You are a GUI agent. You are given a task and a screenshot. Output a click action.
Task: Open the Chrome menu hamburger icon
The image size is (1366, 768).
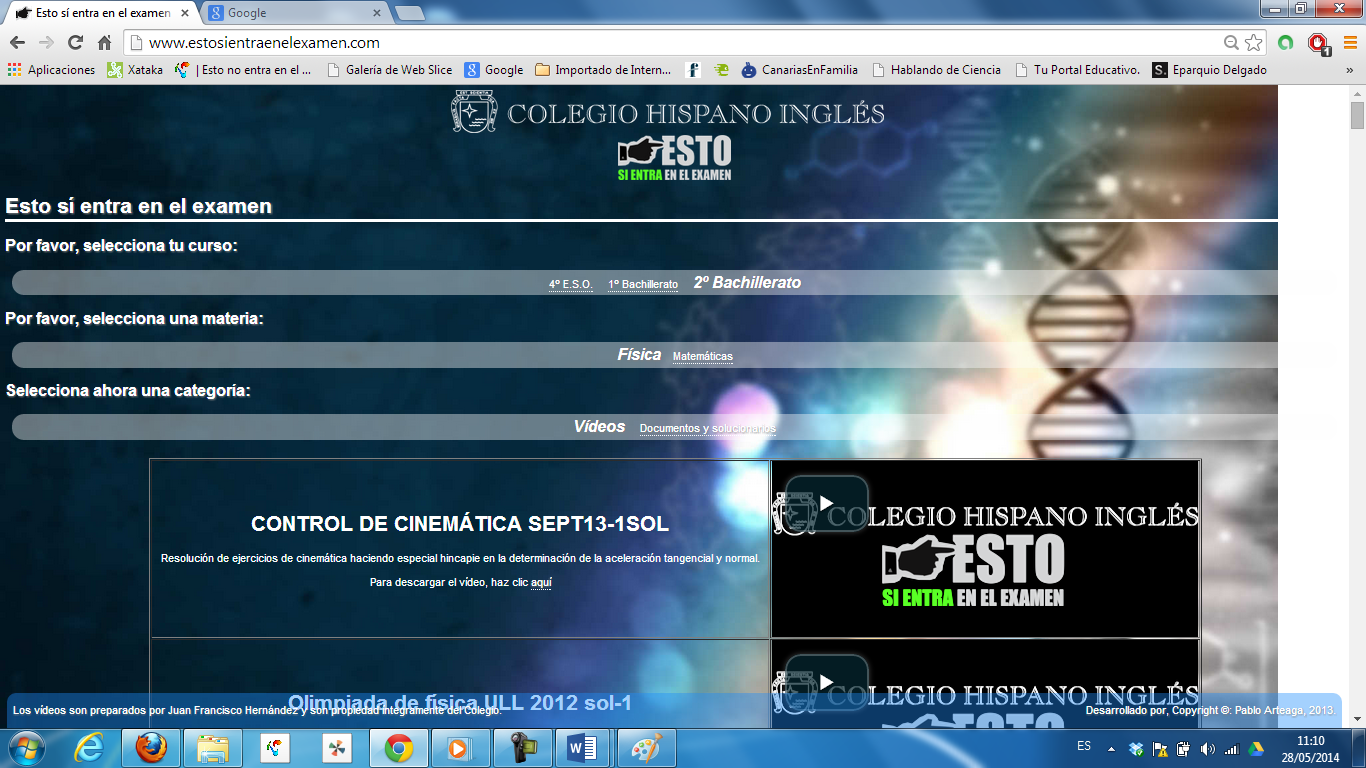(1350, 43)
